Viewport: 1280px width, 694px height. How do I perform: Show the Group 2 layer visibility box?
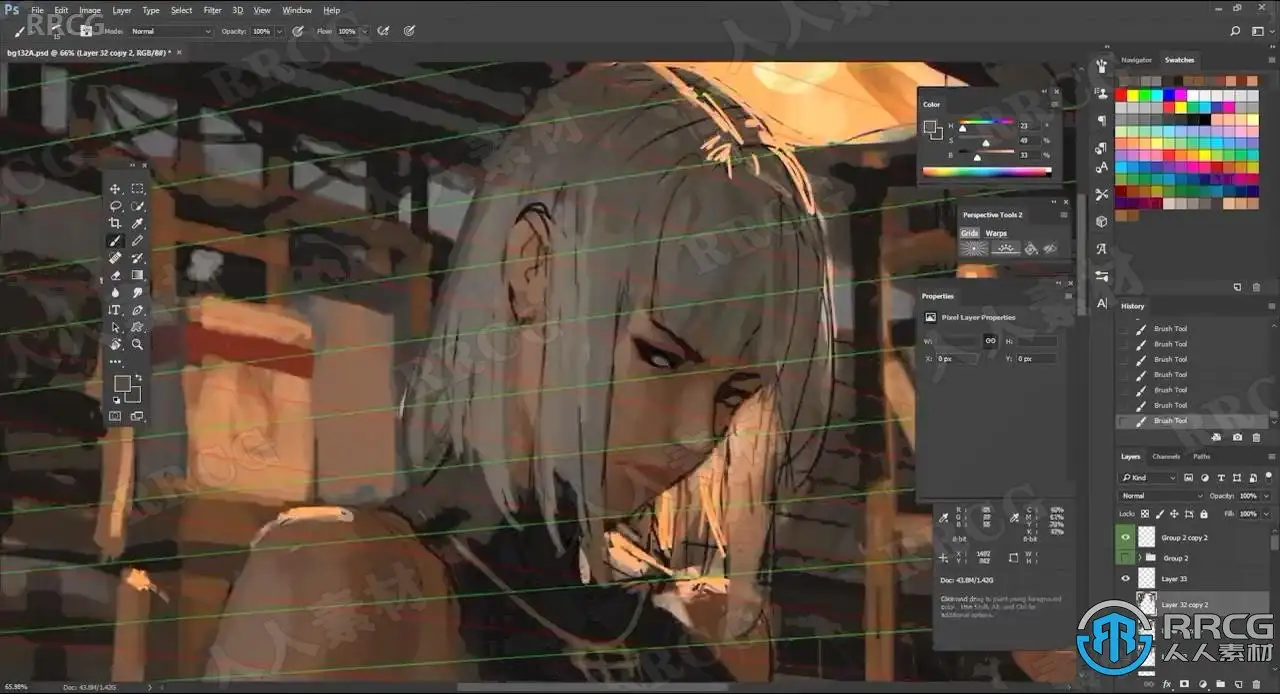coord(1126,558)
